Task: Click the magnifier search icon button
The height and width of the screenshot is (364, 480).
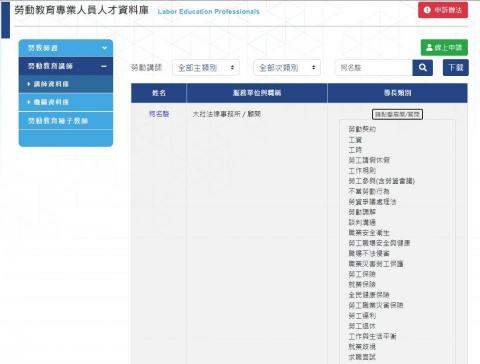Action: point(423,68)
